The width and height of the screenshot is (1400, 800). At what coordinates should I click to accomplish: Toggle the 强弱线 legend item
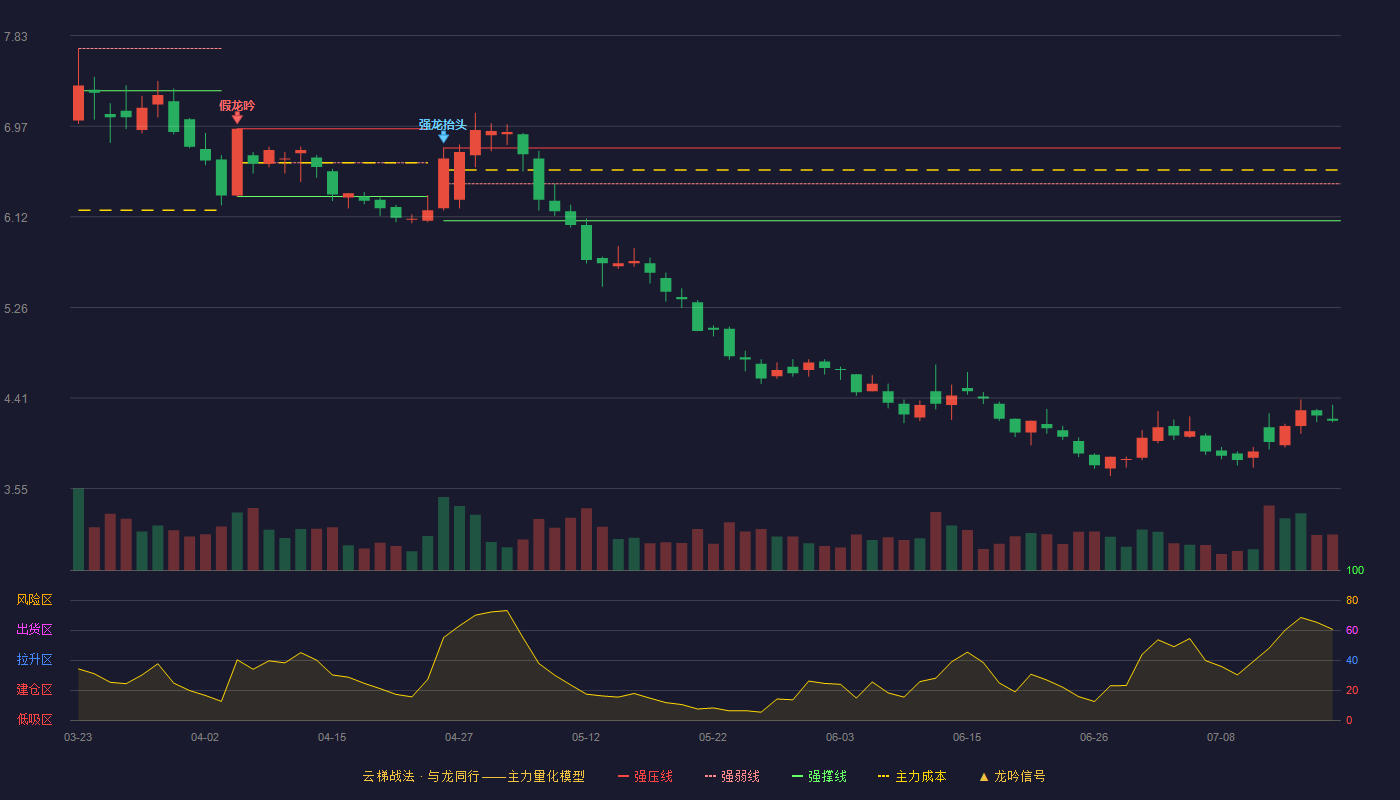732,776
